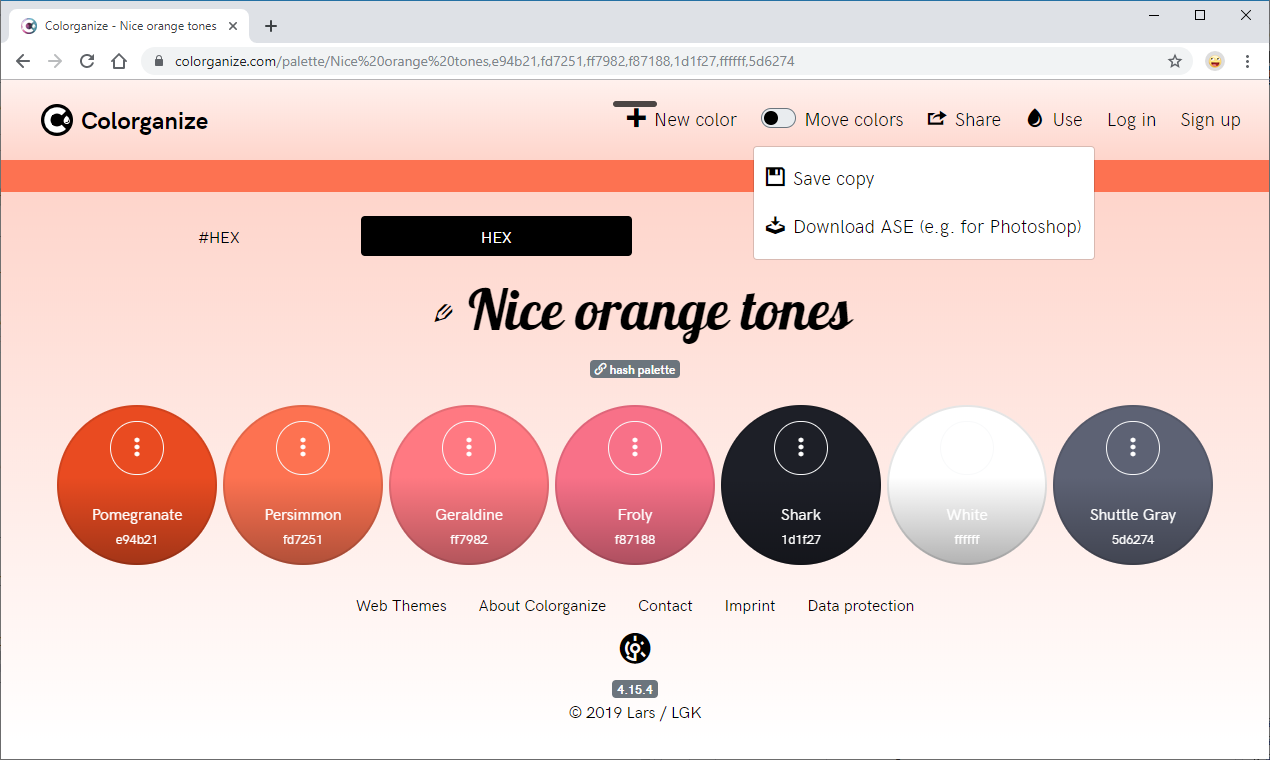The height and width of the screenshot is (760, 1270).
Task: Click the New color plus icon
Action: pyautogui.click(x=634, y=118)
